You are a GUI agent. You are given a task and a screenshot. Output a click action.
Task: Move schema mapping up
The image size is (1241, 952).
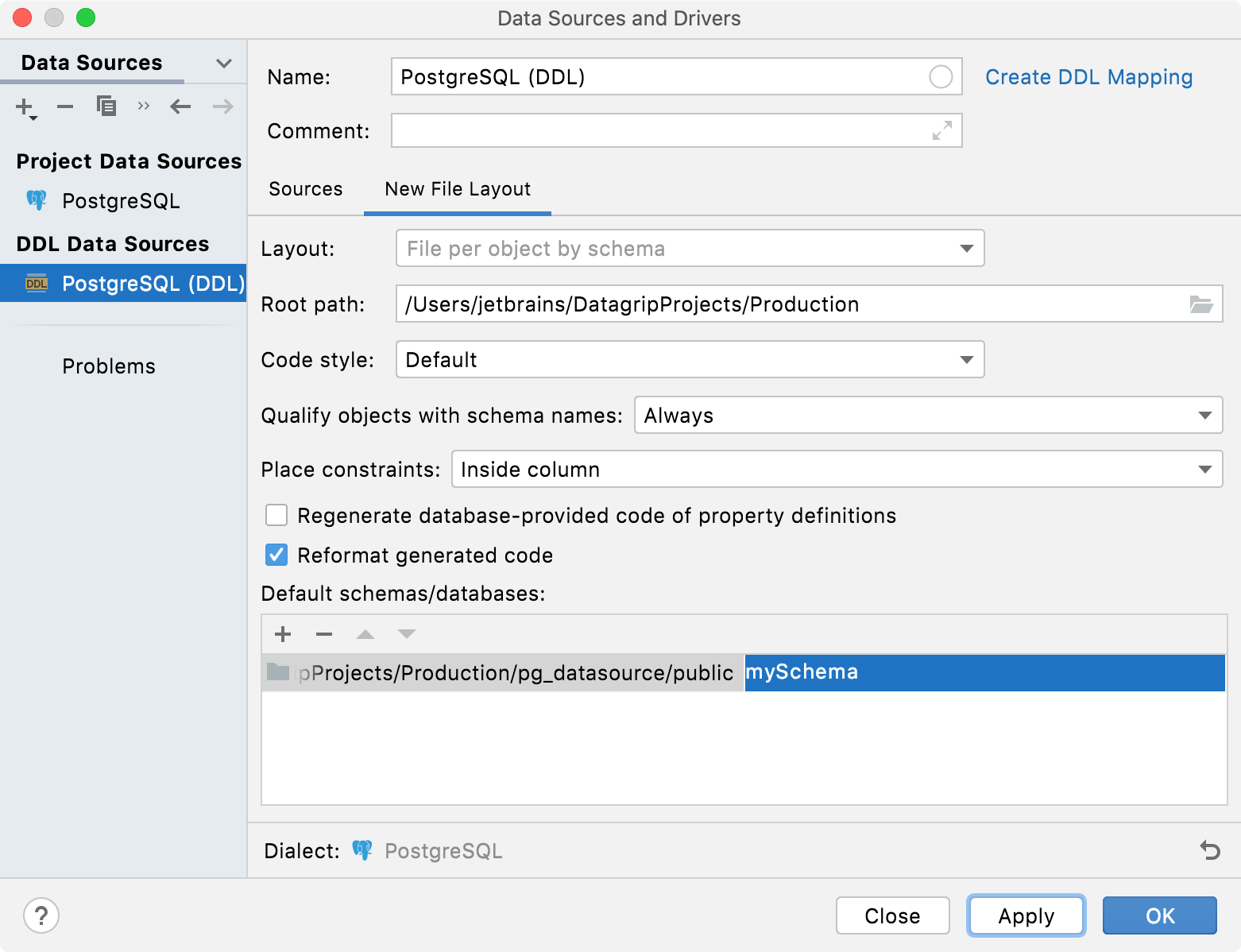(365, 633)
